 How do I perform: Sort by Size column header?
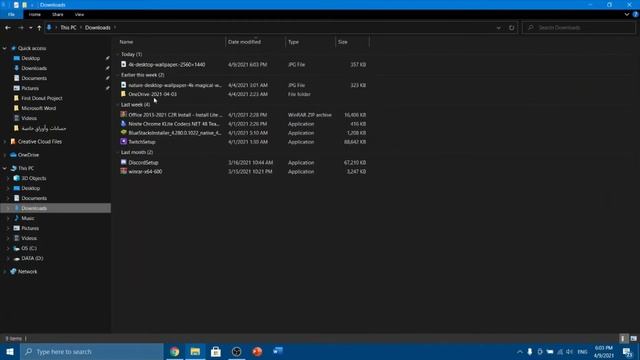(342, 42)
